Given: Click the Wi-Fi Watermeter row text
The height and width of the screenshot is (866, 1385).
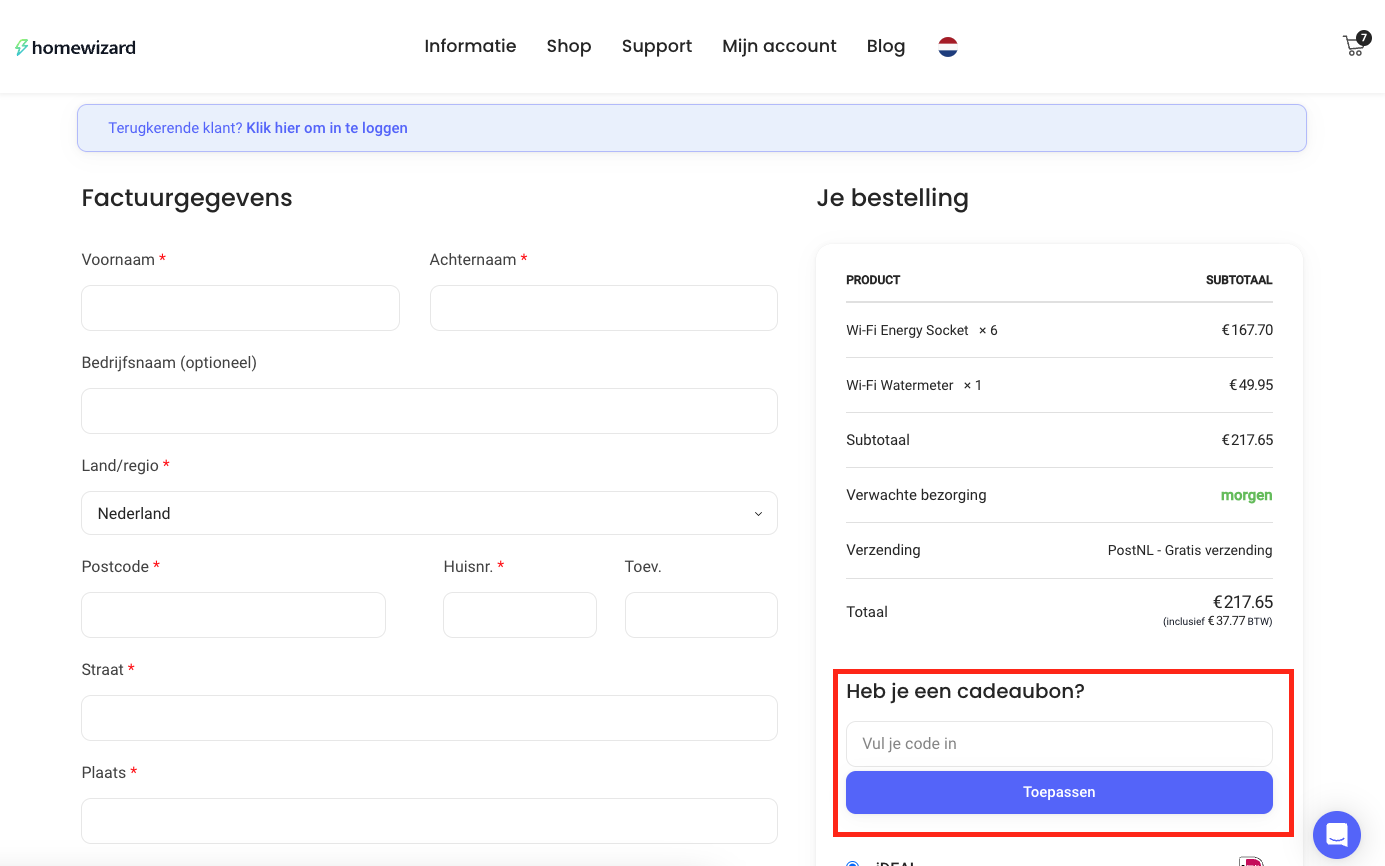Looking at the screenshot, I should point(914,385).
